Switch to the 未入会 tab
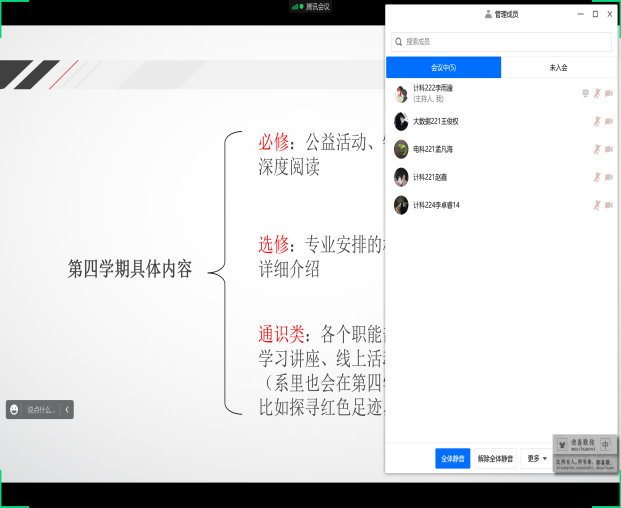The width and height of the screenshot is (621, 508). click(558, 67)
